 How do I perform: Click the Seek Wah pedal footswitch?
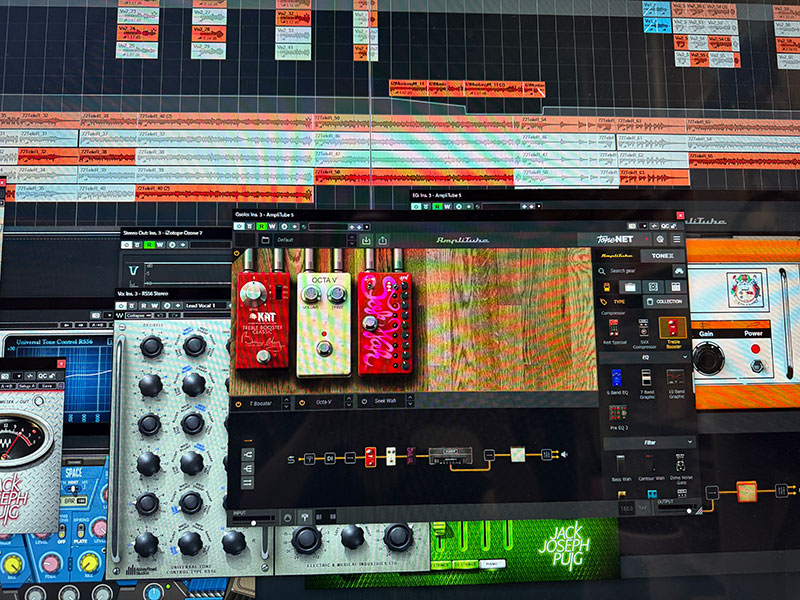(x=369, y=322)
